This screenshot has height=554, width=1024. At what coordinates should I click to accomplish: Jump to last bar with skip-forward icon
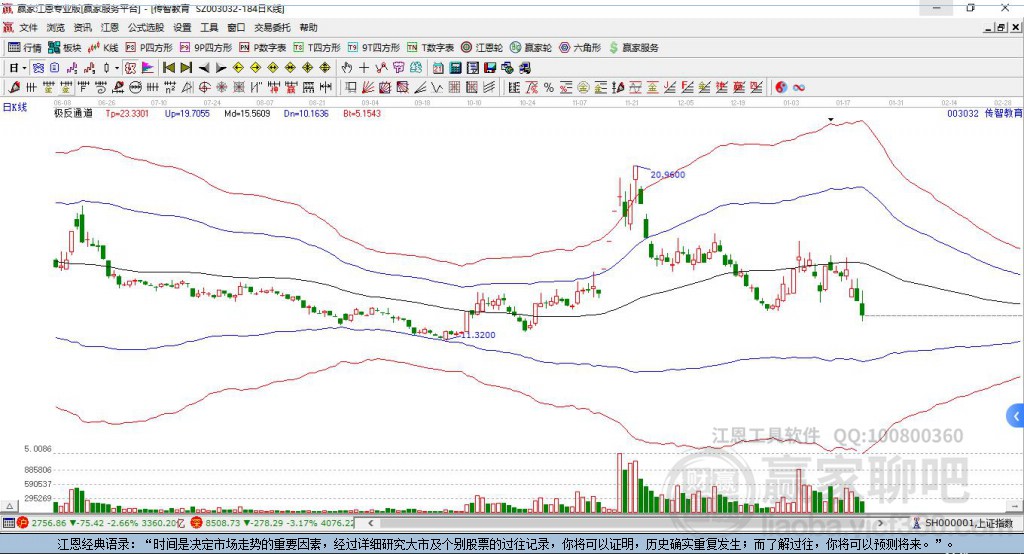pyautogui.click(x=186, y=68)
